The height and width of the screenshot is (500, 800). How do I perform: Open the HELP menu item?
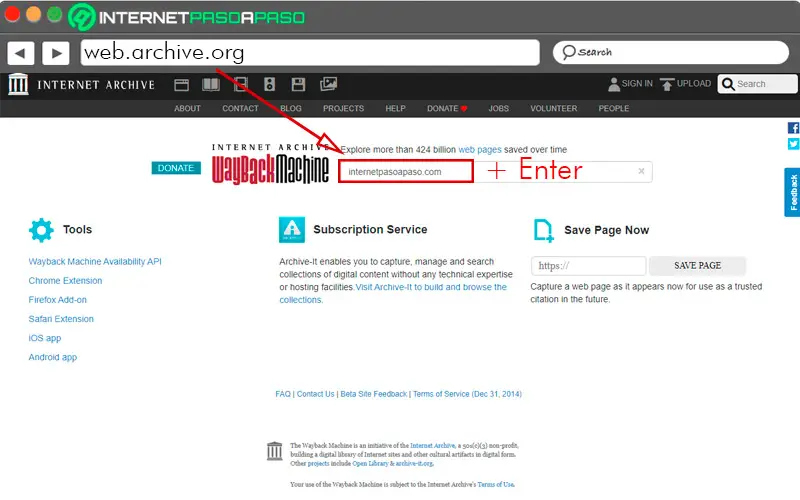point(395,109)
